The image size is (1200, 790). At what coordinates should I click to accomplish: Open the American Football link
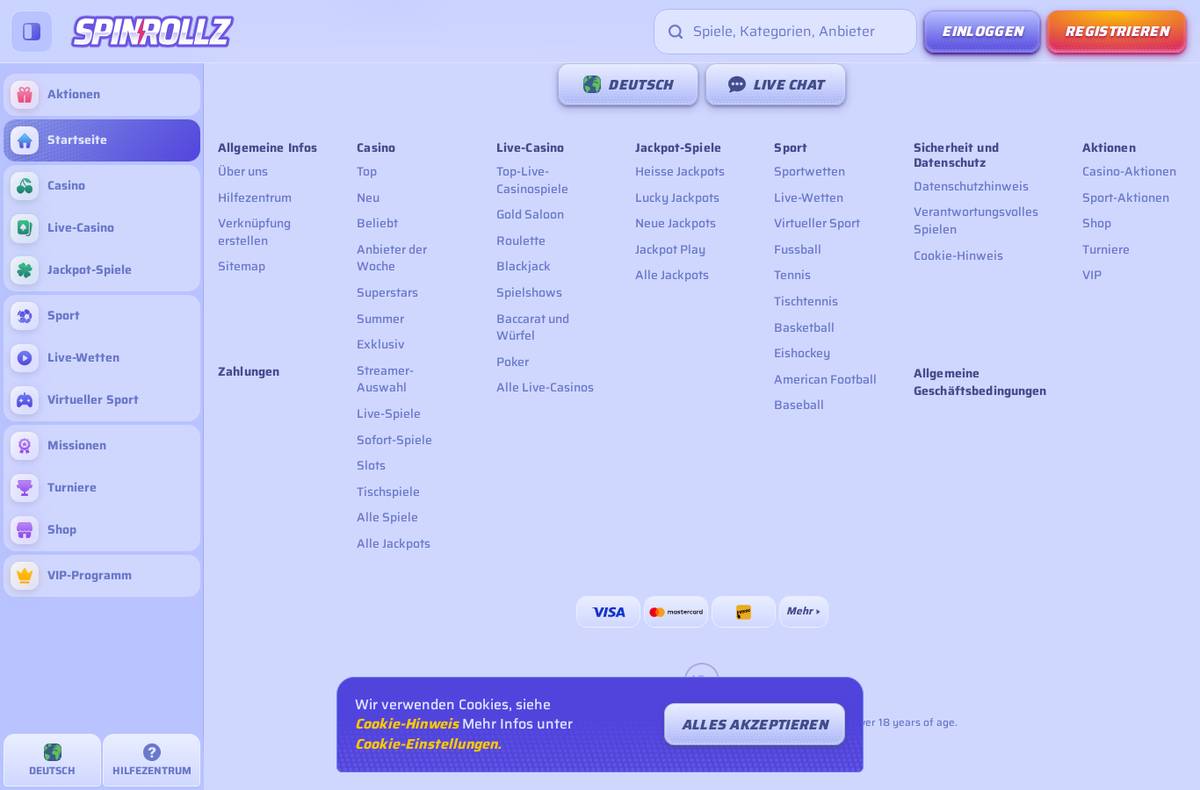pyautogui.click(x=825, y=380)
